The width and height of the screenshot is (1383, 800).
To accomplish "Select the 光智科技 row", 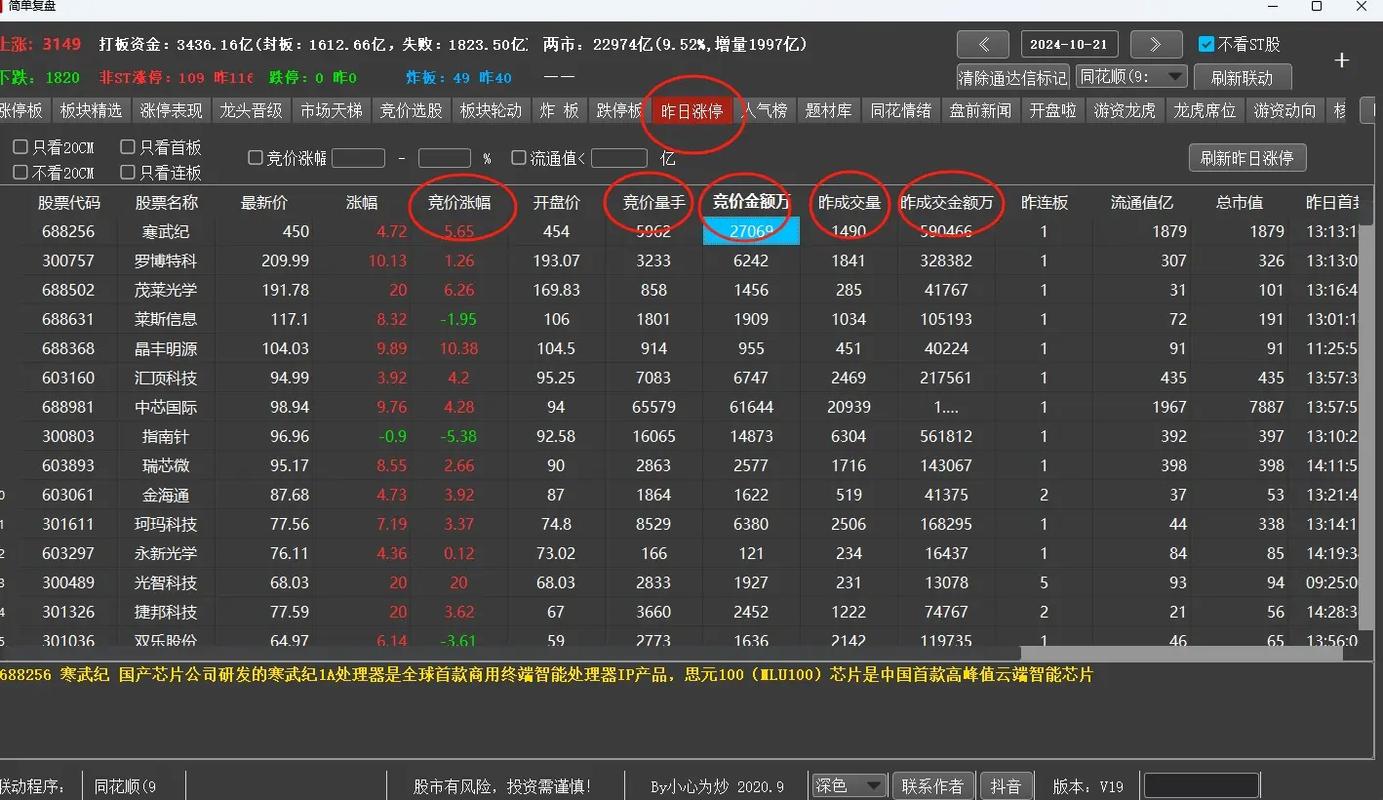I will 680,582.
